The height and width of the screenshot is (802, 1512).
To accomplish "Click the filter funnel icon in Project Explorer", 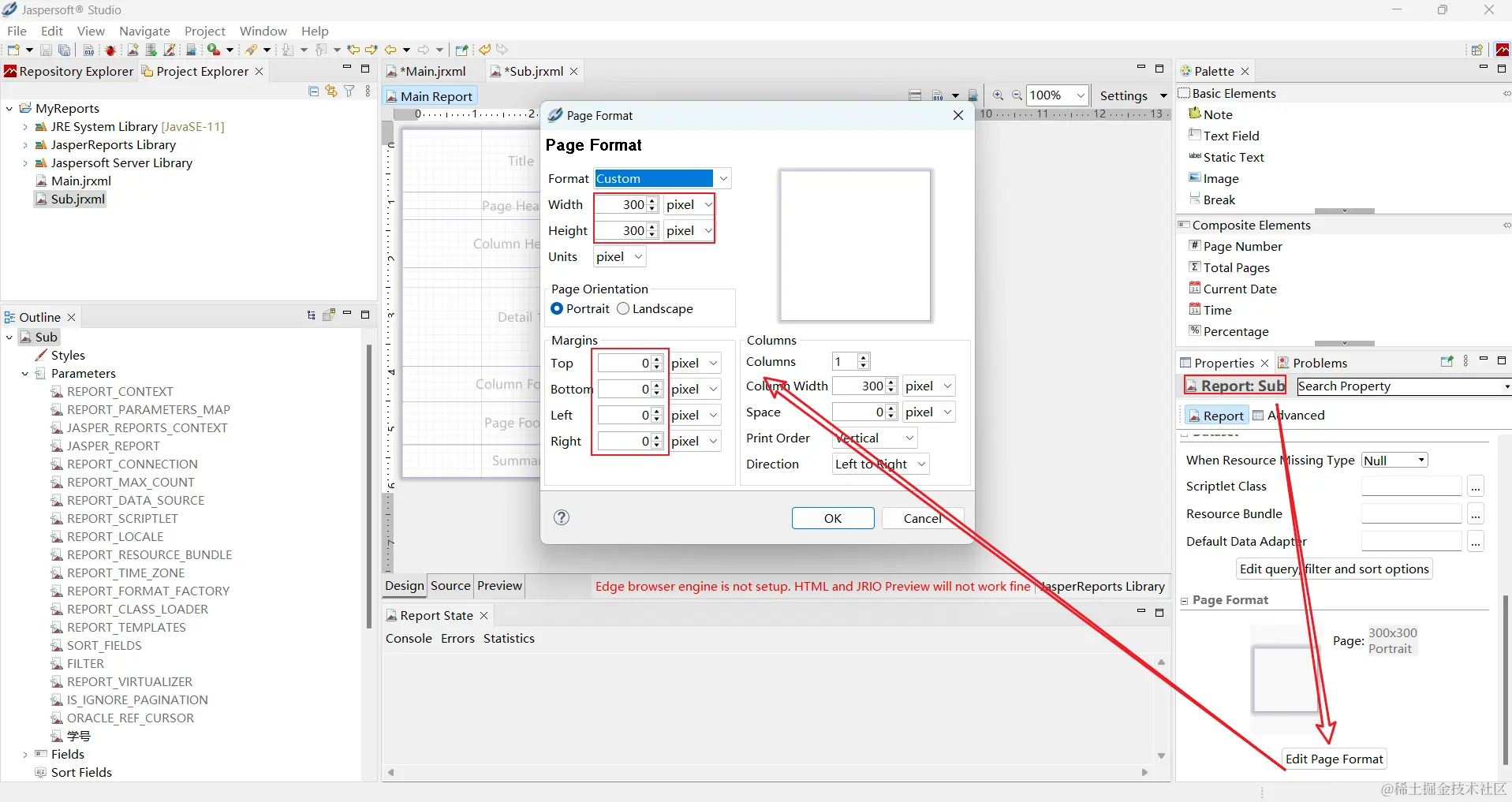I will (x=349, y=91).
